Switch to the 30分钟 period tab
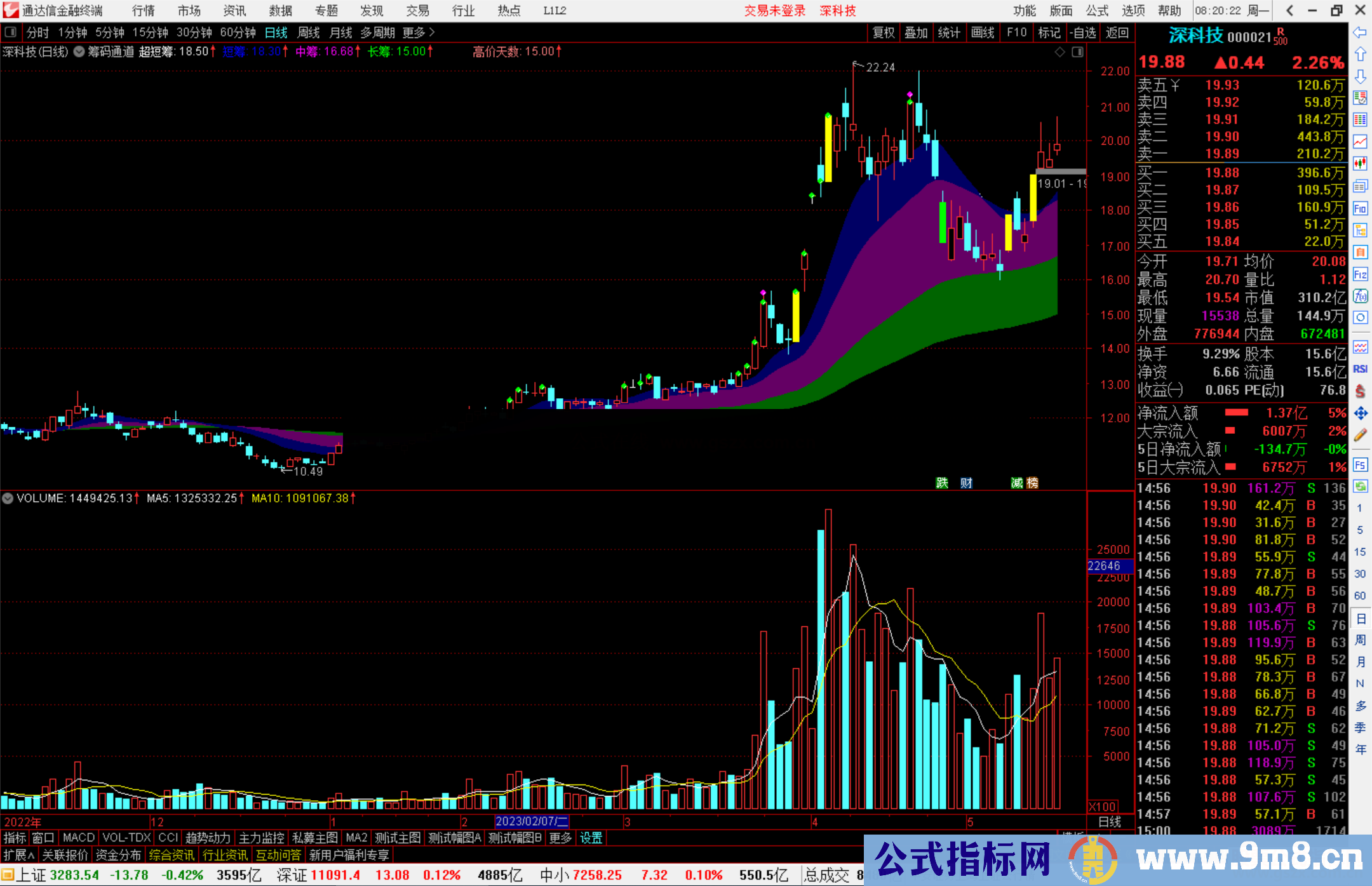Viewport: 1372px width, 886px height. [194, 32]
